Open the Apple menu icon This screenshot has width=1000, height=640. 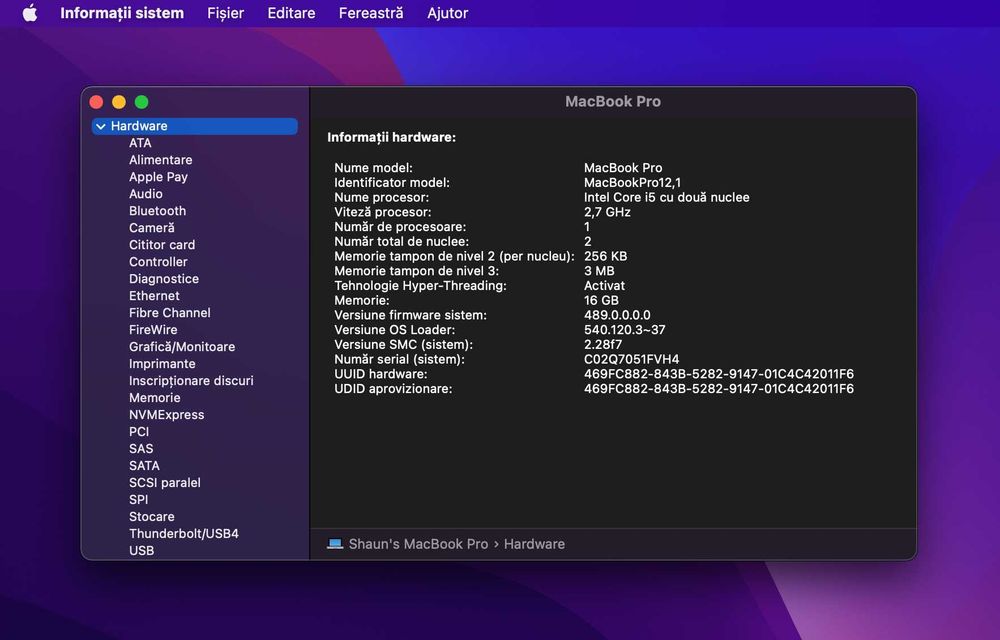(x=30, y=13)
